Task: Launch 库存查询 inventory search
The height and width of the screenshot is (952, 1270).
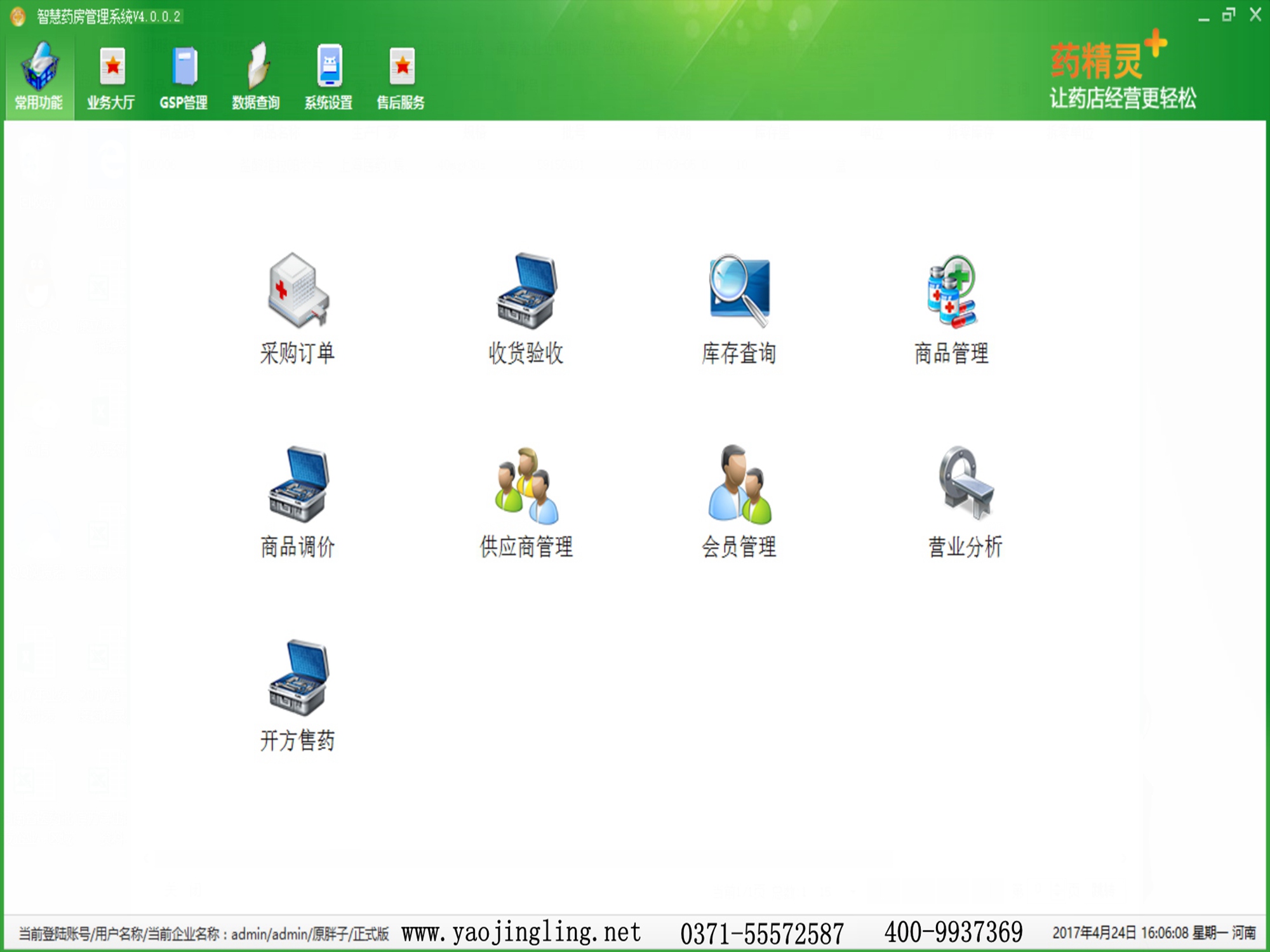Action: (739, 292)
